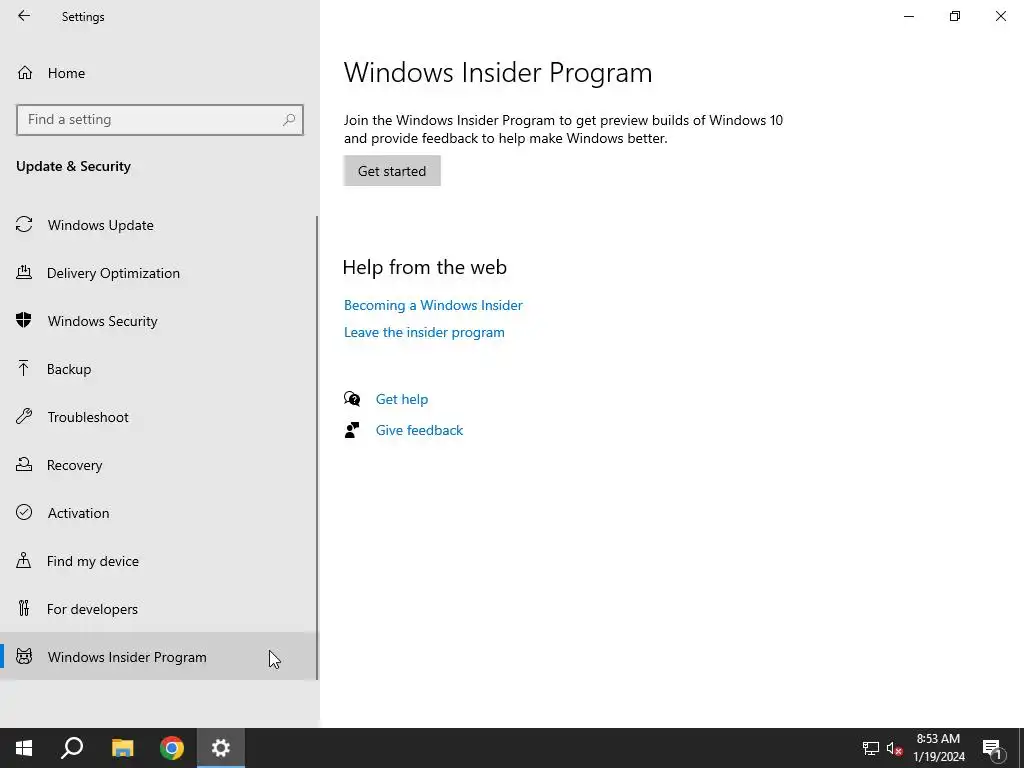
Task: Open taskbar search
Action: pyautogui.click(x=72, y=748)
